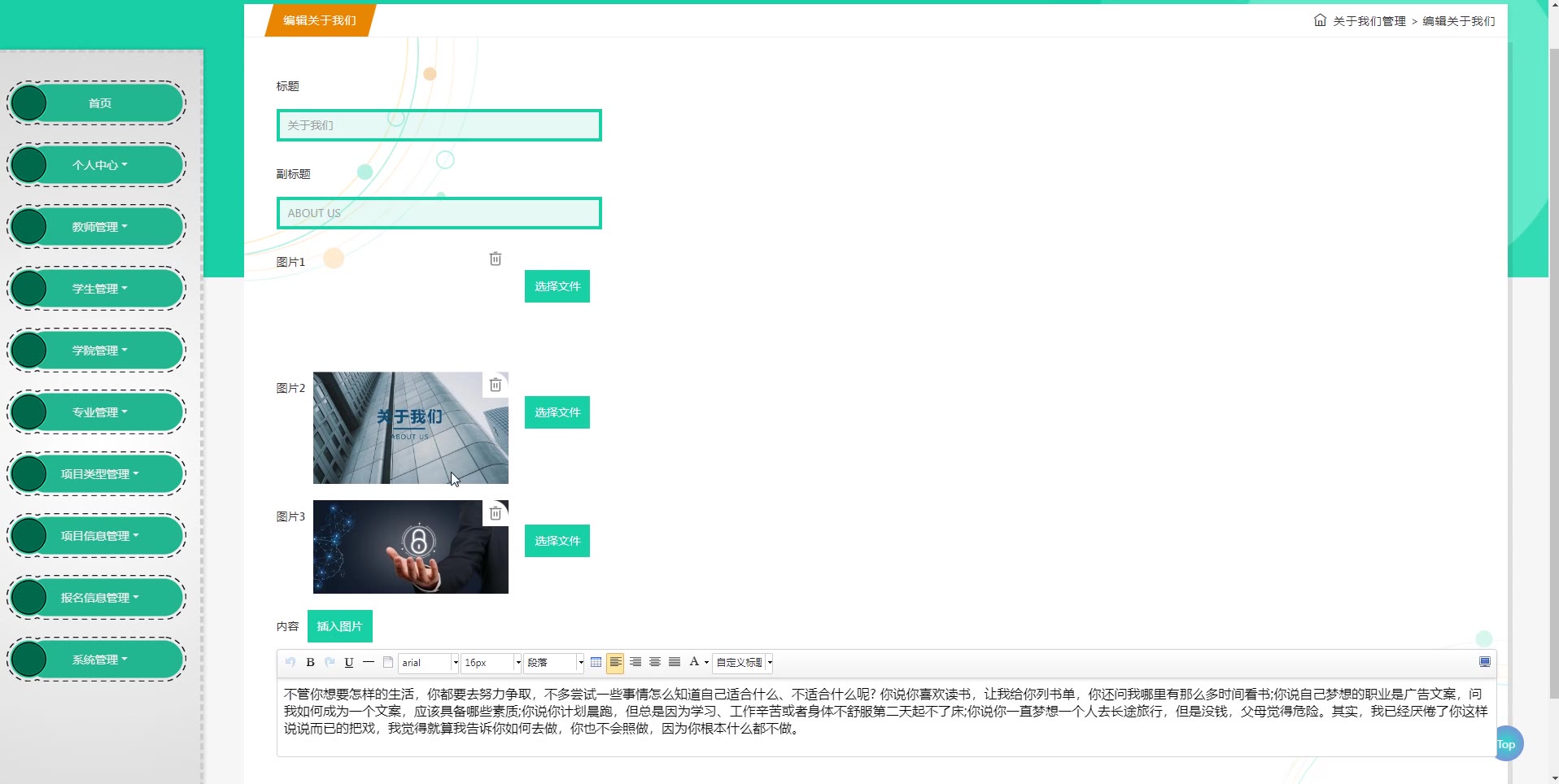Screen dimensions: 1559x784
Task: Focus the 副标题 input field
Action: coord(439,213)
